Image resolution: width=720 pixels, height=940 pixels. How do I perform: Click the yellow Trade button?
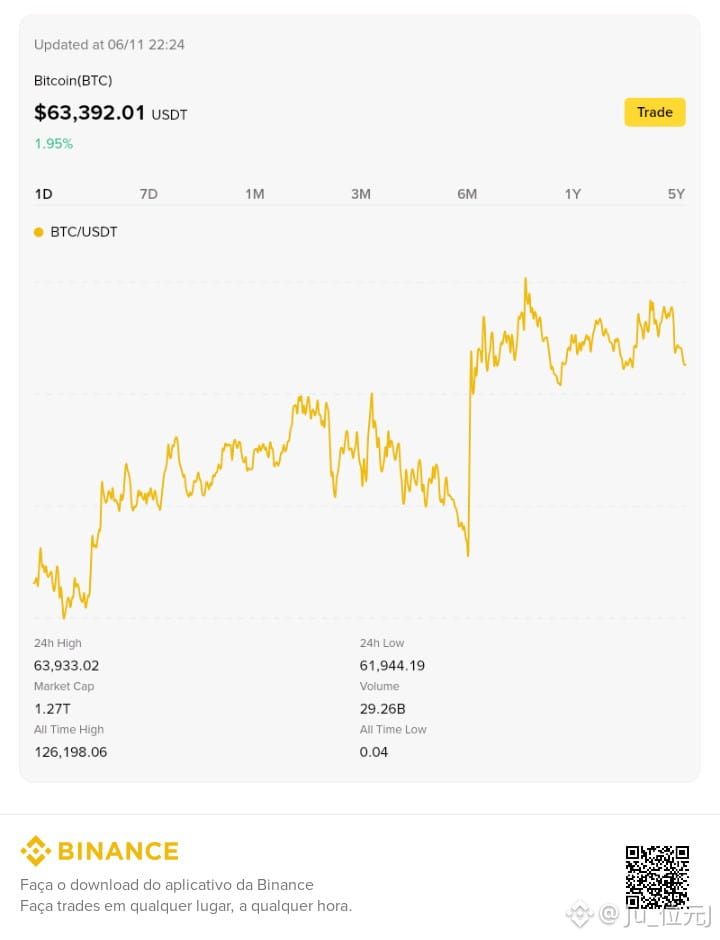tap(655, 112)
